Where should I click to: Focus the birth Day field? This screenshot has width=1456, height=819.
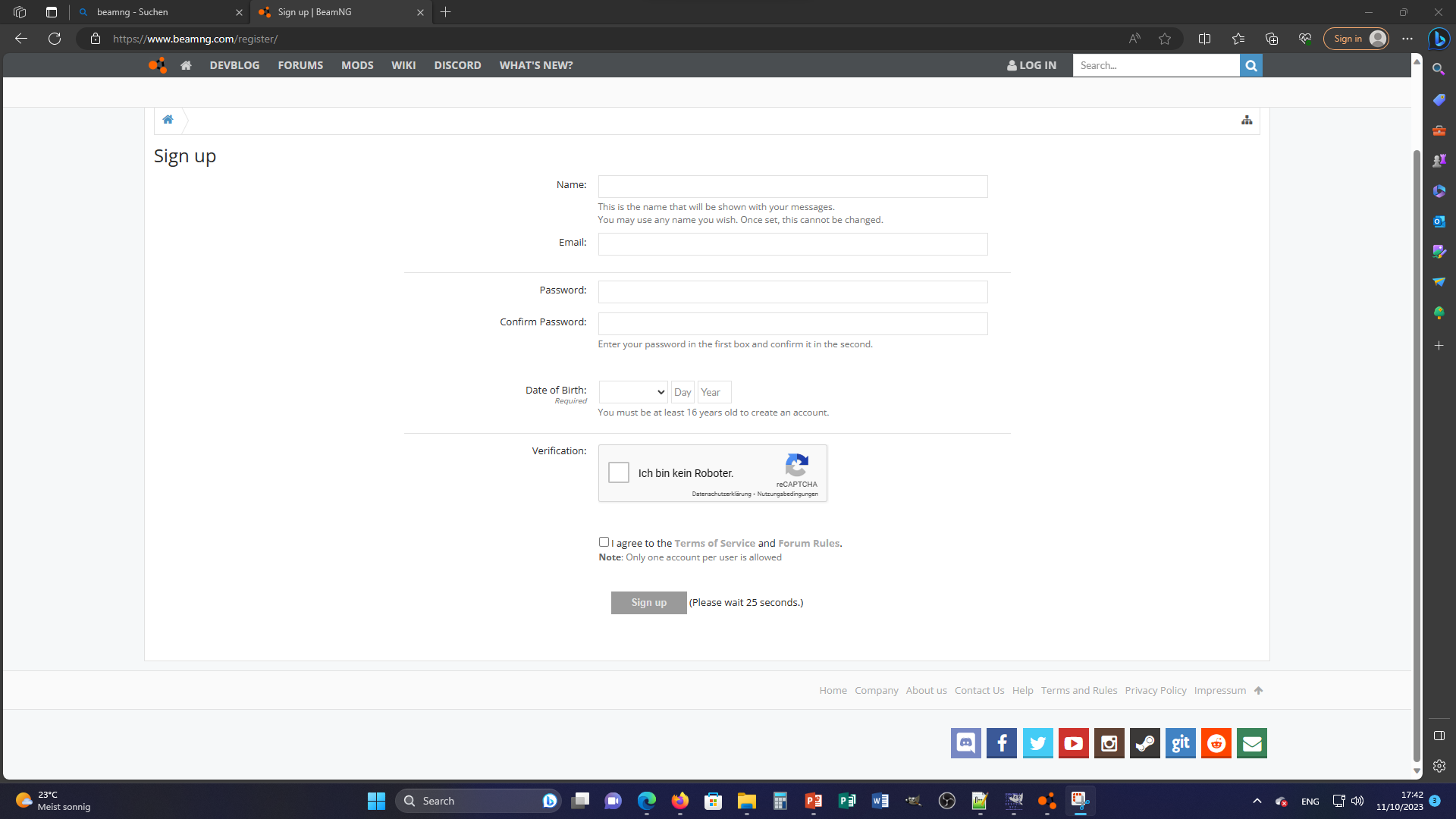[682, 392]
